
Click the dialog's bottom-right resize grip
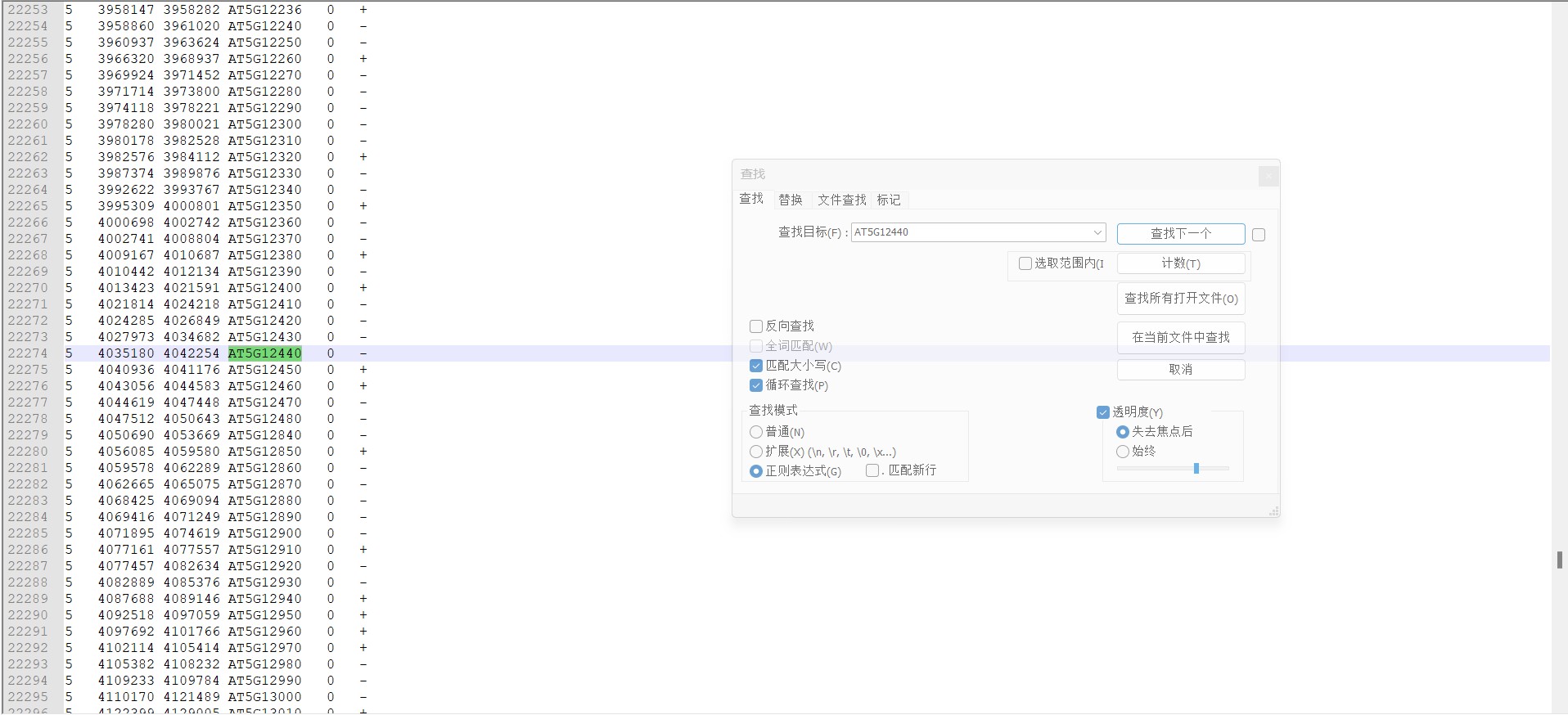(1273, 511)
